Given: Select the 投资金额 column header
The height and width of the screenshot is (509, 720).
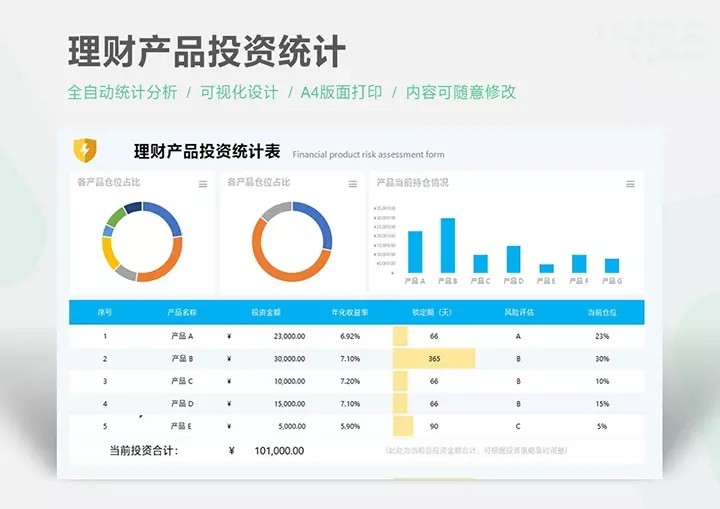Looking at the screenshot, I should coord(266,312).
